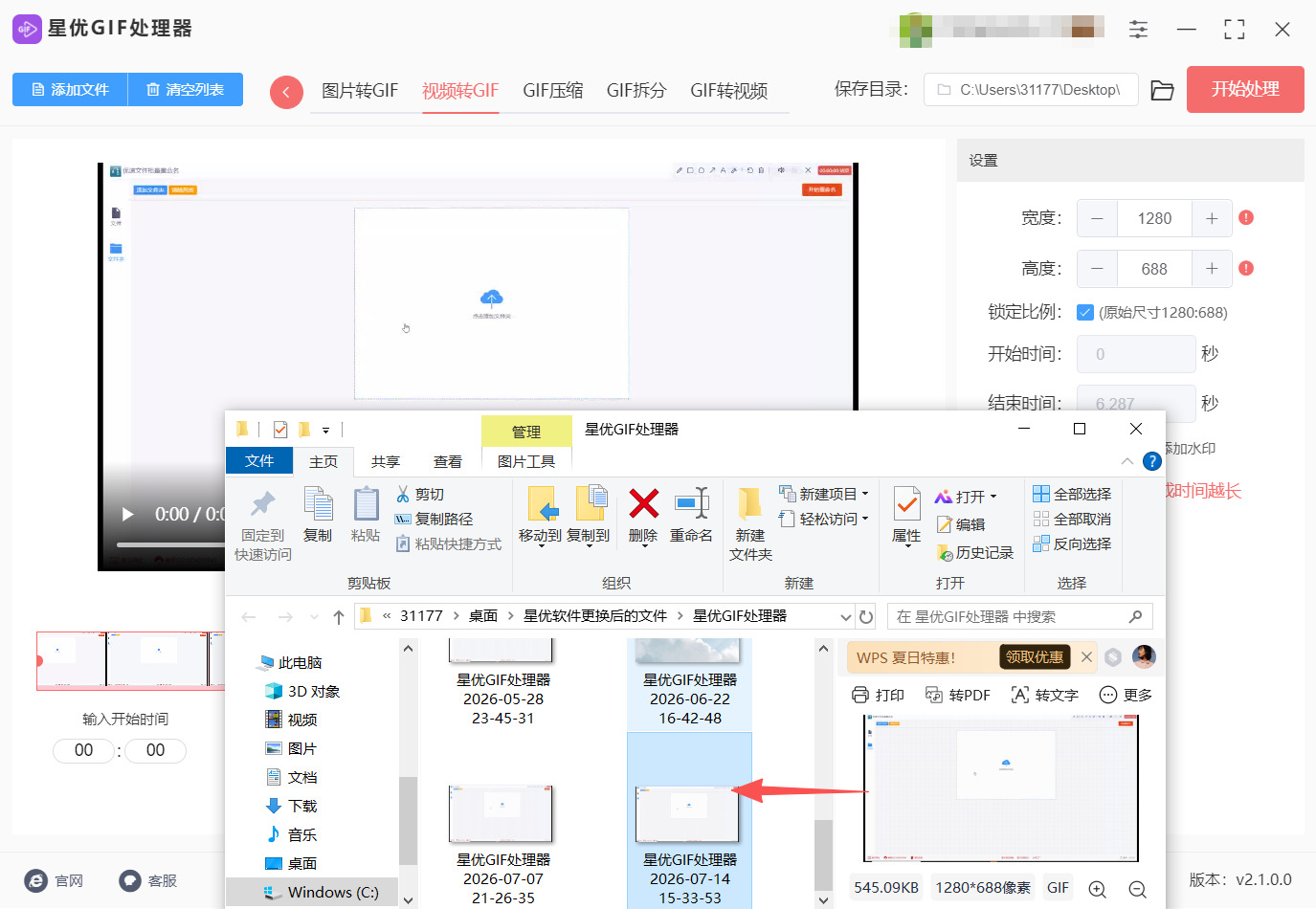This screenshot has width=1316, height=909.
Task: Select the 查看 ribbon tab
Action: [448, 461]
